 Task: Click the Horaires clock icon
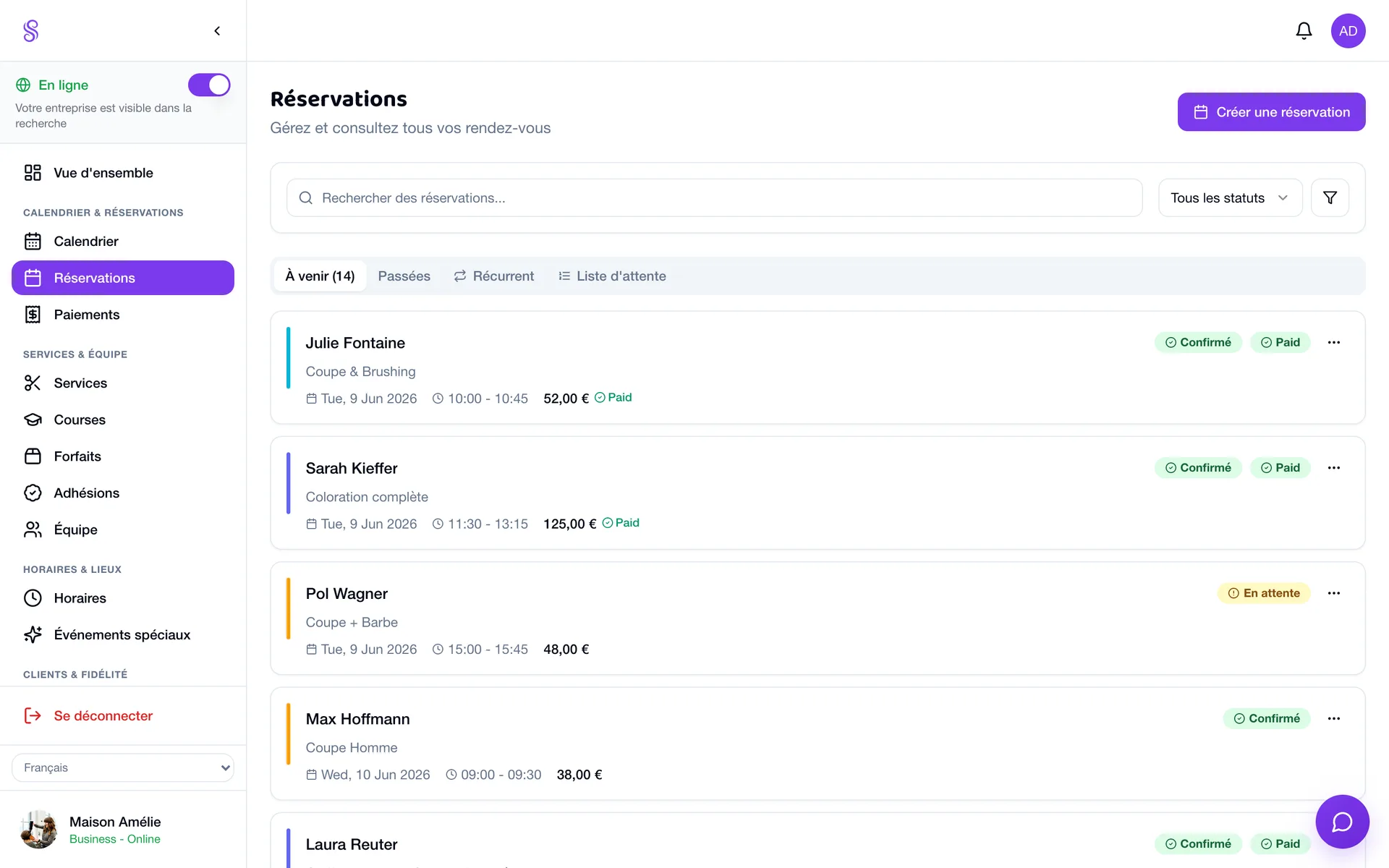point(33,598)
